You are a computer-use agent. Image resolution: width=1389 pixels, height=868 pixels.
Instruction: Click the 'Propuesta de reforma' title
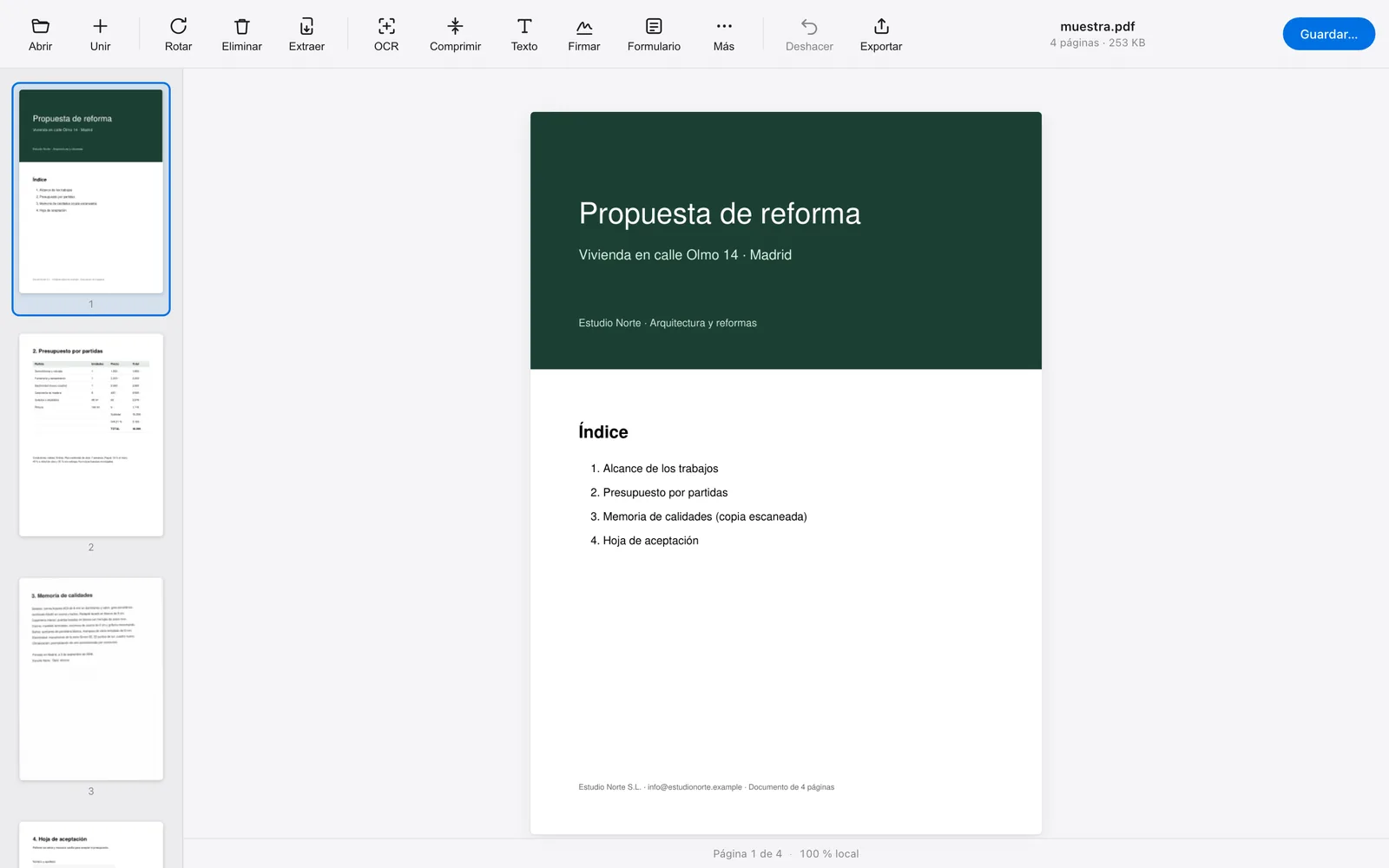point(720,214)
